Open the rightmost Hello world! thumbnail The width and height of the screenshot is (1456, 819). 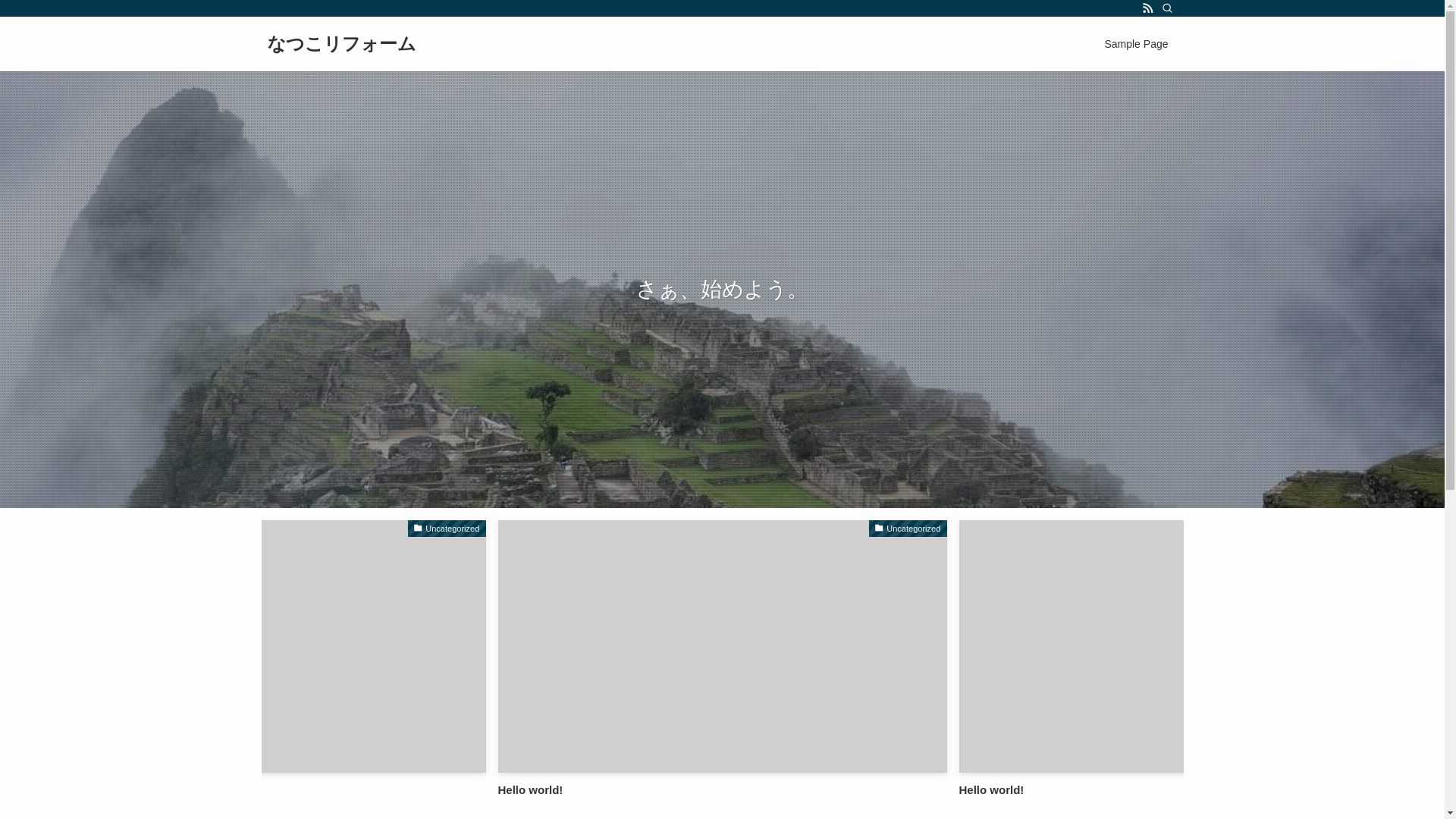coord(1071,646)
